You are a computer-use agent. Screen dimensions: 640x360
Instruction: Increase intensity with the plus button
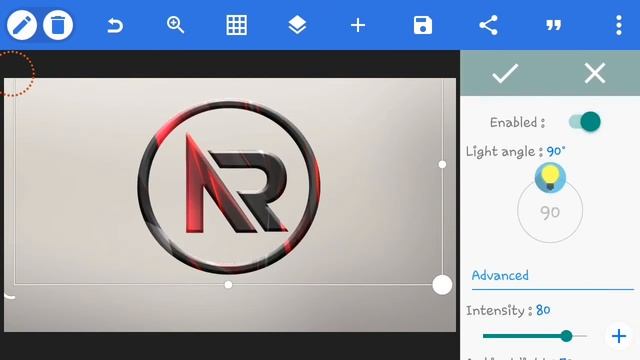click(x=619, y=336)
